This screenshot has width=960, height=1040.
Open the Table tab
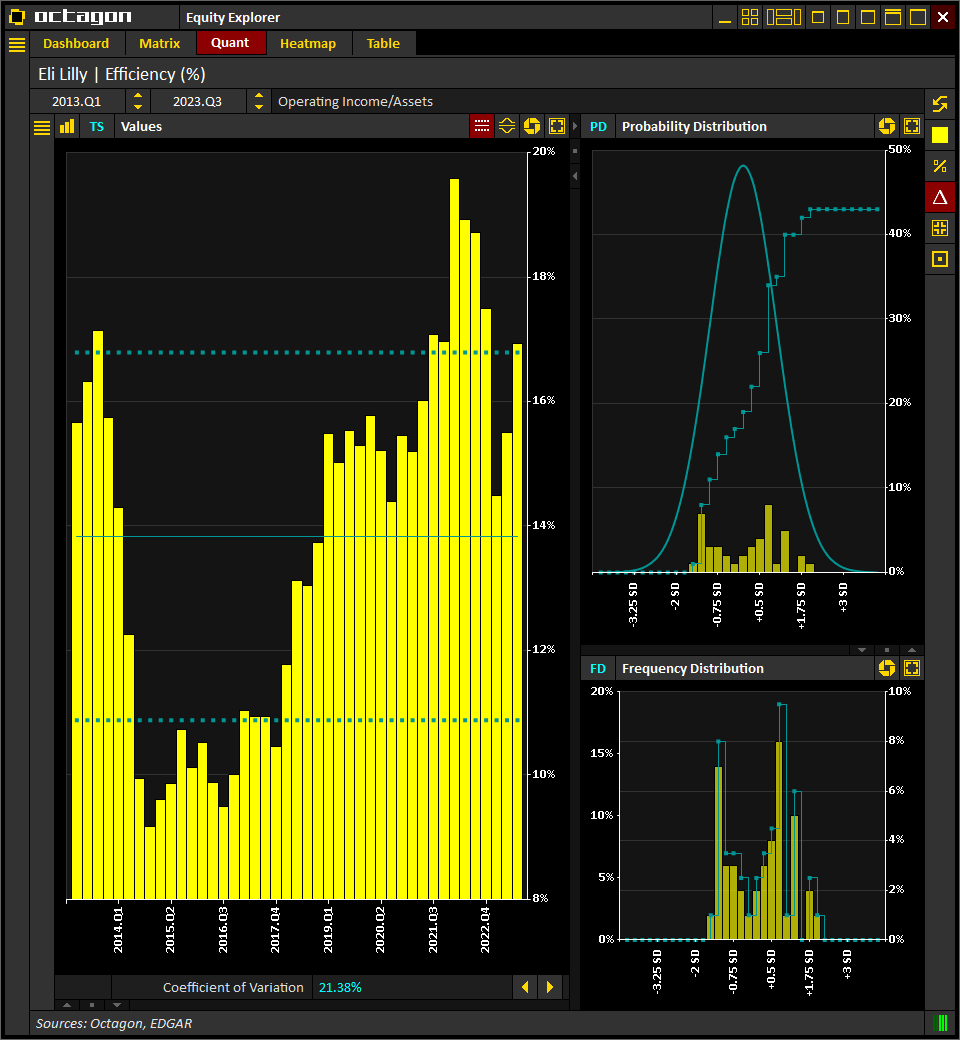click(x=383, y=44)
